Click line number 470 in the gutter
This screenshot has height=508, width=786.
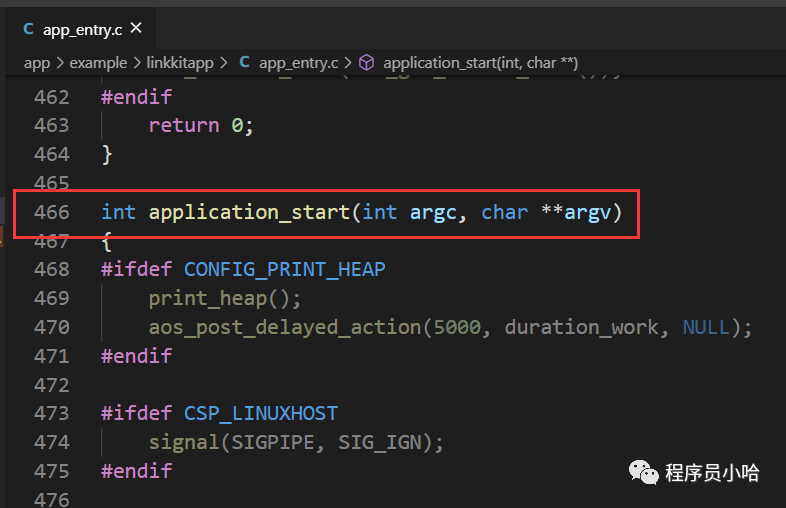[51, 327]
